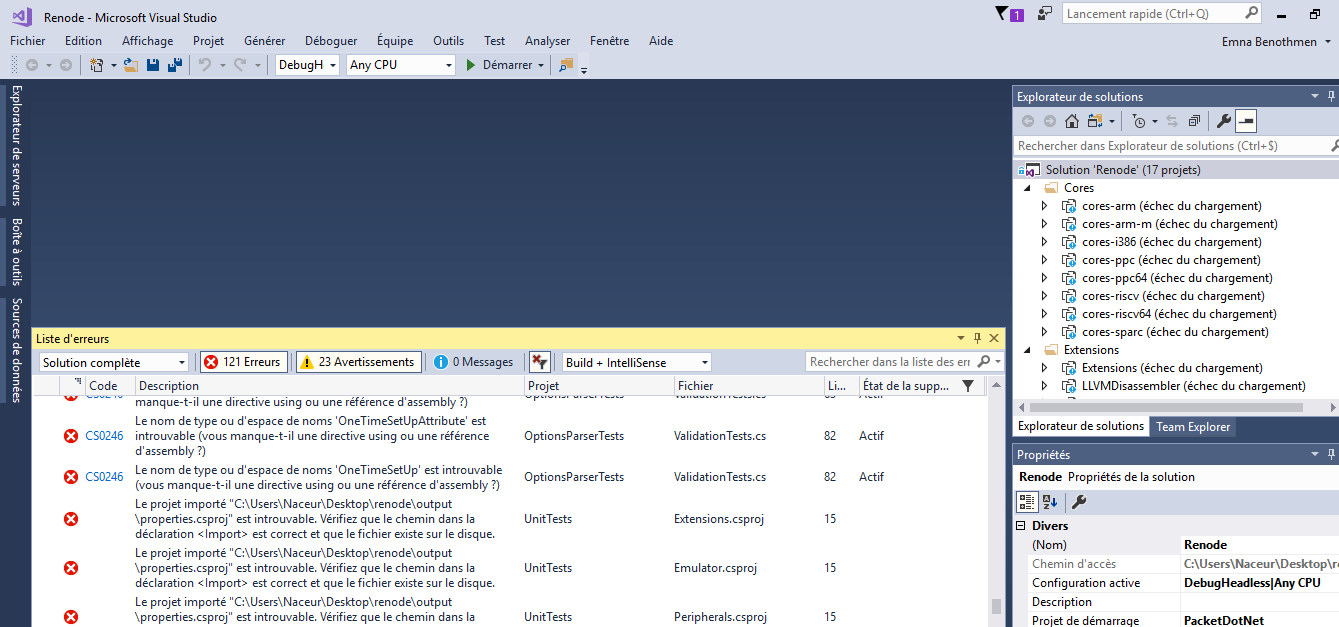Image resolution: width=1339 pixels, height=627 pixels.
Task: Collapse the Divers property category
Action: pyautogui.click(x=1021, y=526)
